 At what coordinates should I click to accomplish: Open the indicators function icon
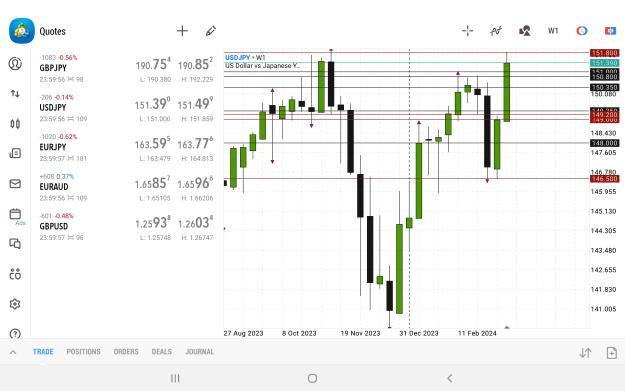coord(496,31)
